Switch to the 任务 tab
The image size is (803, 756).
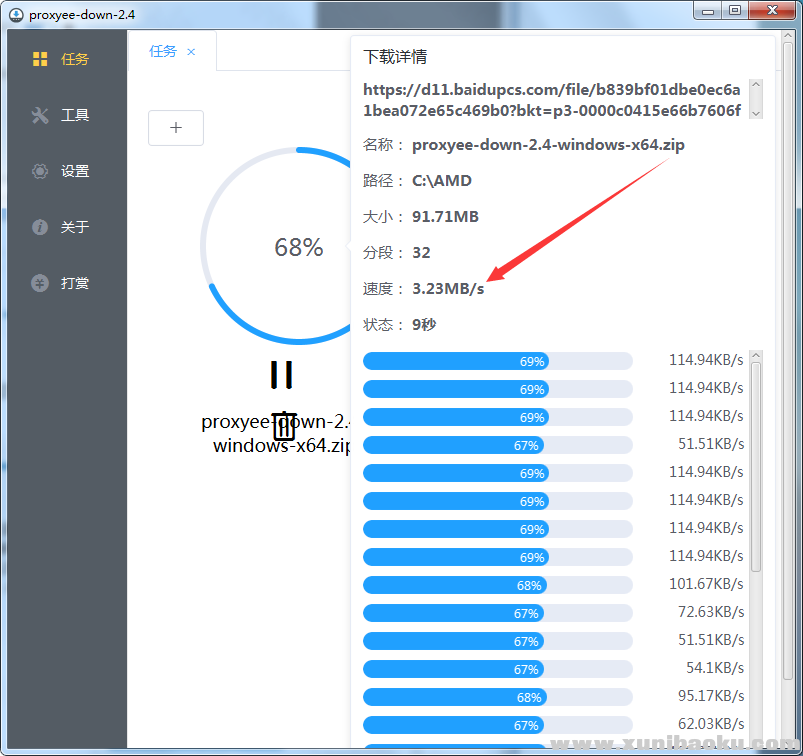pyautogui.click(x=163, y=51)
